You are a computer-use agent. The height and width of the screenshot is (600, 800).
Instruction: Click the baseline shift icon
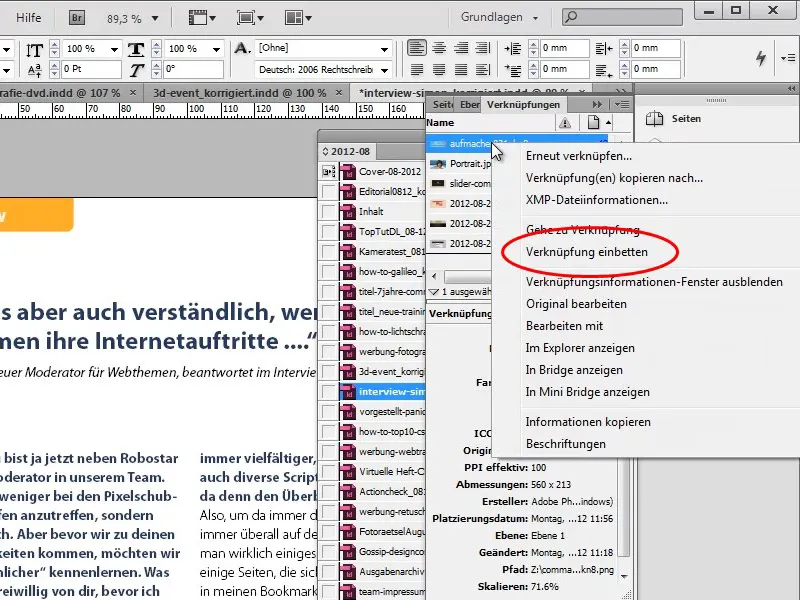pos(34,70)
